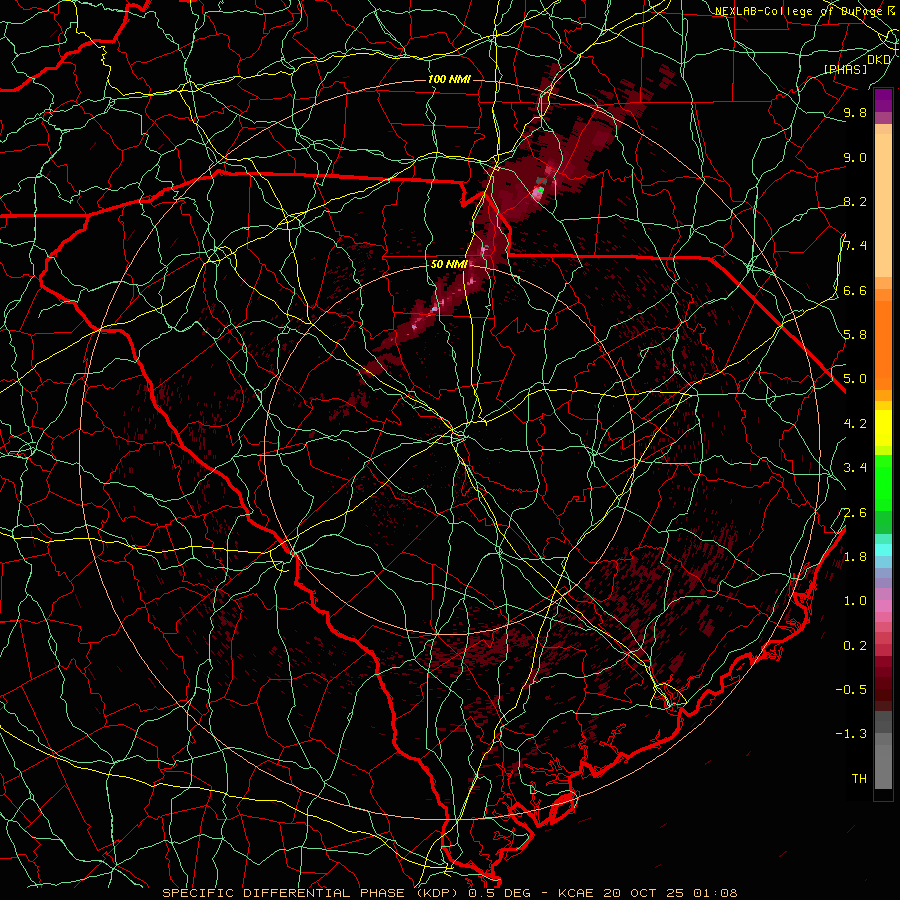This screenshot has width=900, height=900.
Task: Click the Specific Differential Phase (KDP) caption
Action: [x=312, y=893]
